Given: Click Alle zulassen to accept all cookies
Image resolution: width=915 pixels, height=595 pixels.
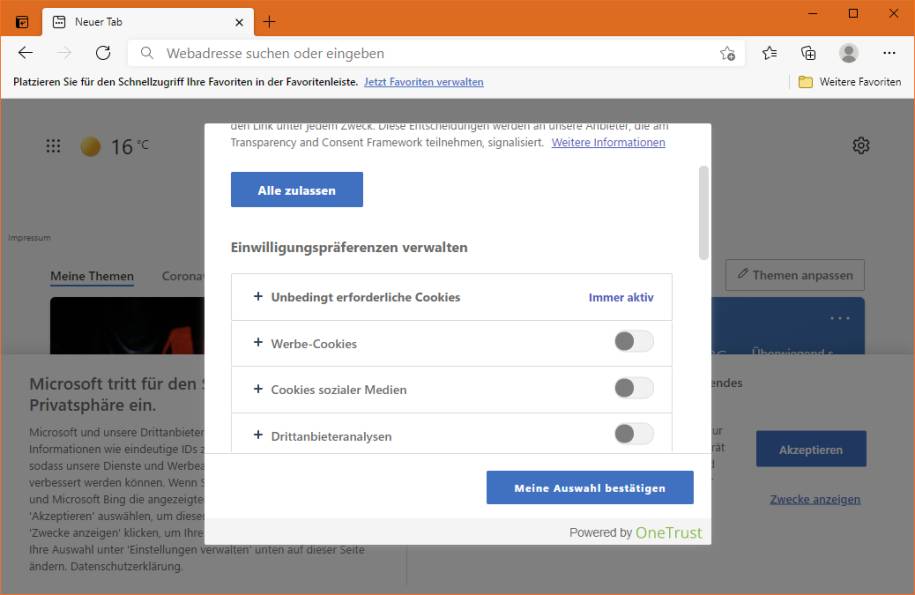Looking at the screenshot, I should pyautogui.click(x=296, y=189).
